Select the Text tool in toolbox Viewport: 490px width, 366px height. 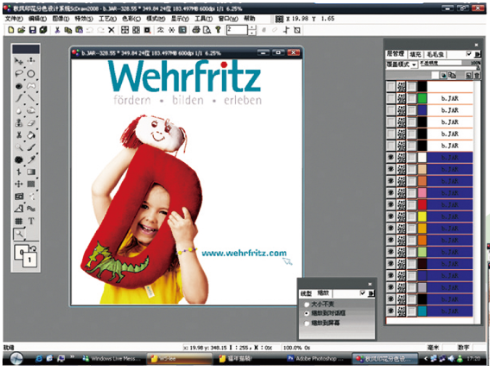click(31, 221)
